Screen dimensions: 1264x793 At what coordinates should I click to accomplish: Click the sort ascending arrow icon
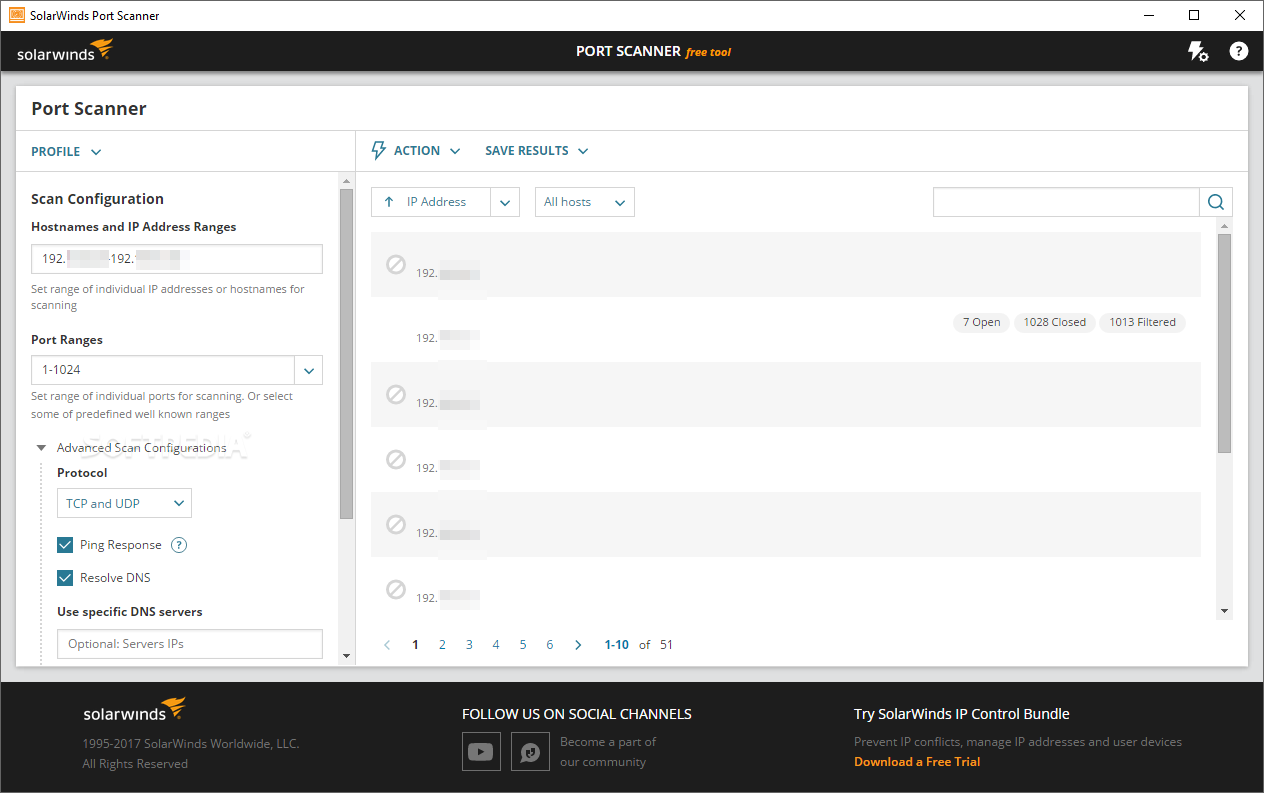tap(389, 202)
